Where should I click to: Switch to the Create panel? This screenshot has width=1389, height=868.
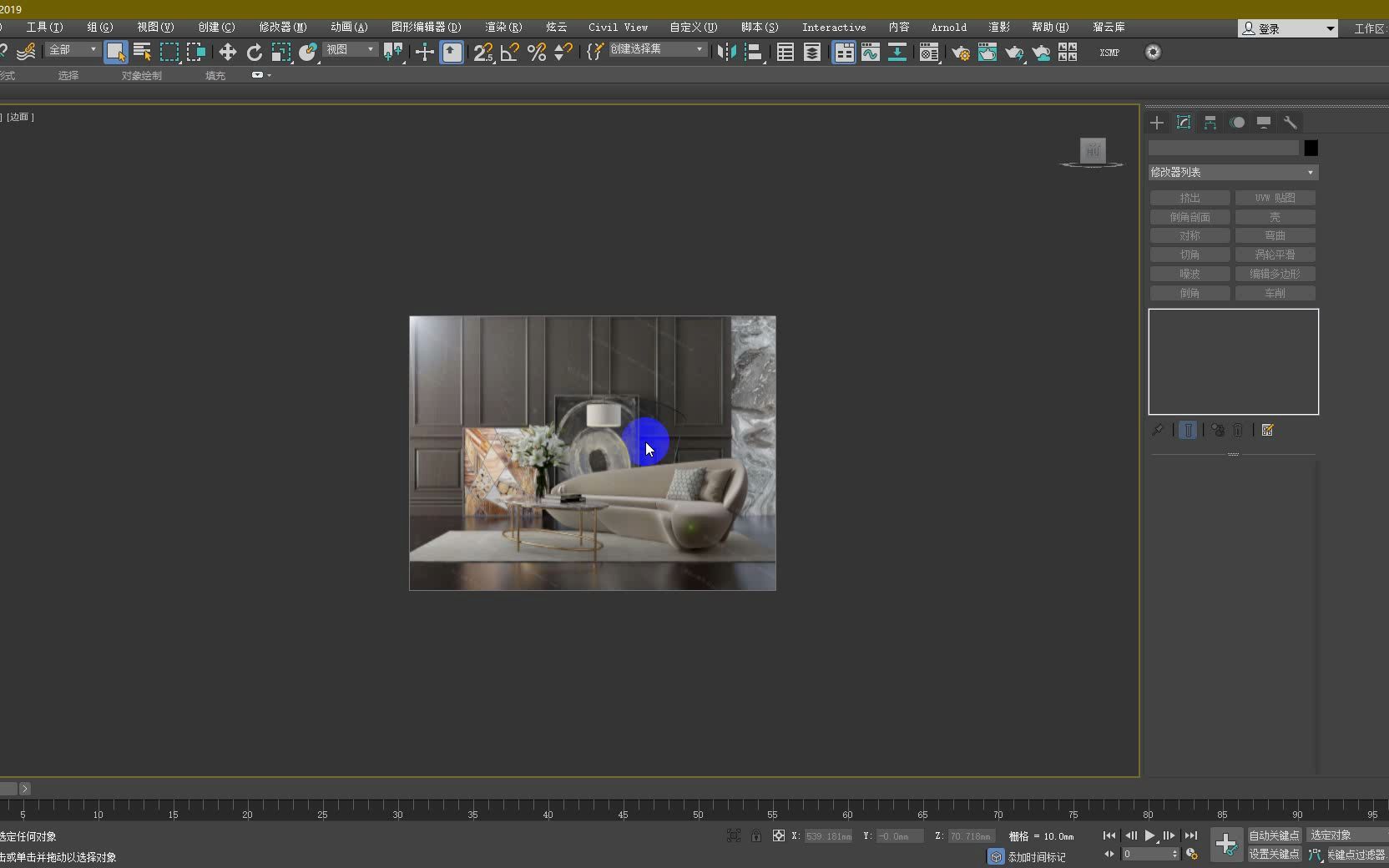coord(1157,123)
